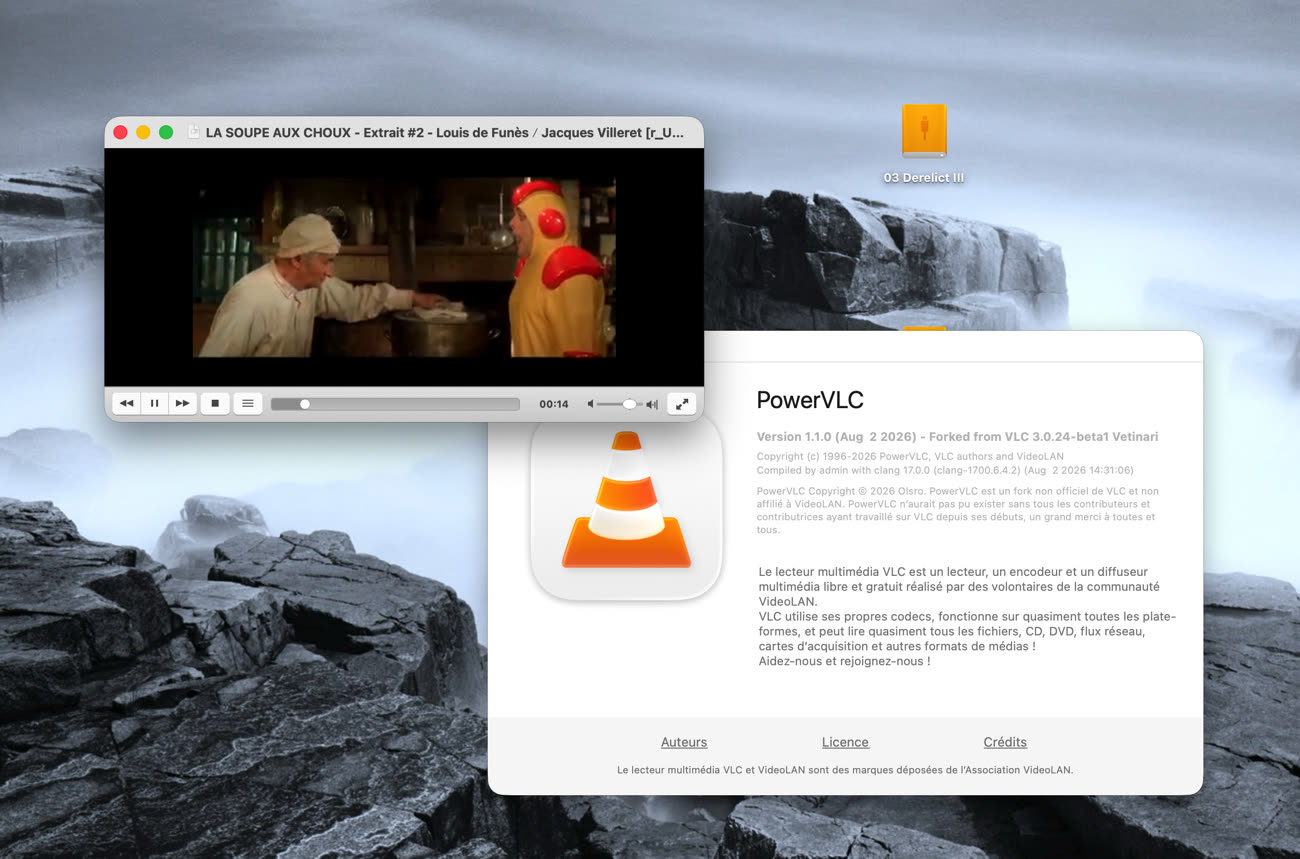Click the document proxy icon in the player title bar

pyautogui.click(x=193, y=132)
